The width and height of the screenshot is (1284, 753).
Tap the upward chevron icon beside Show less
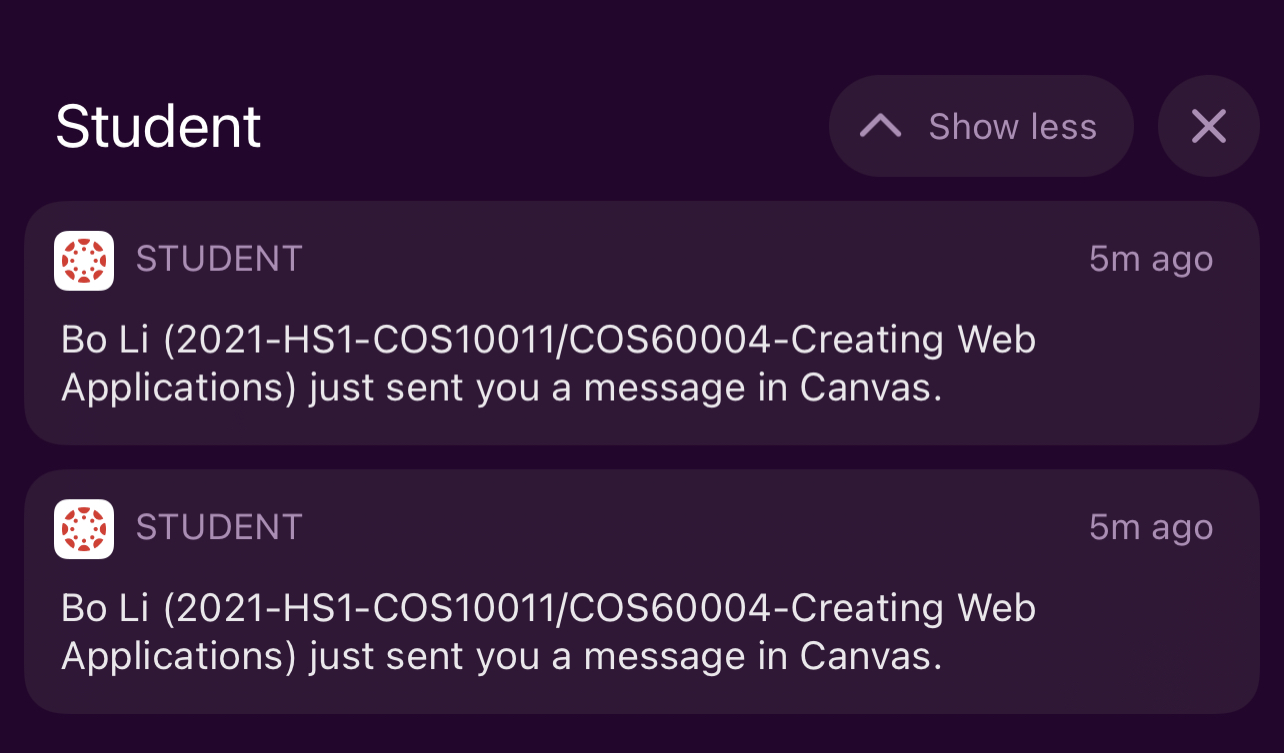click(x=880, y=126)
